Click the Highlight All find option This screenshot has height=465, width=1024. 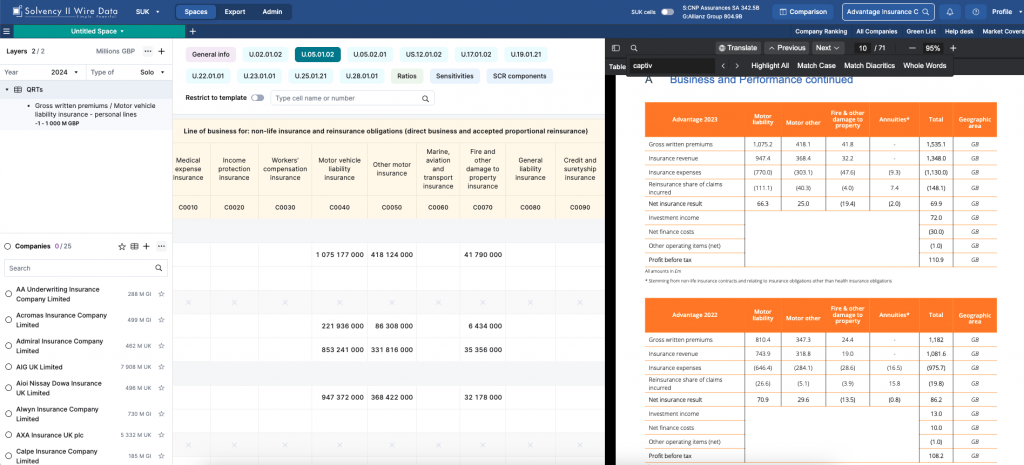[x=770, y=66]
